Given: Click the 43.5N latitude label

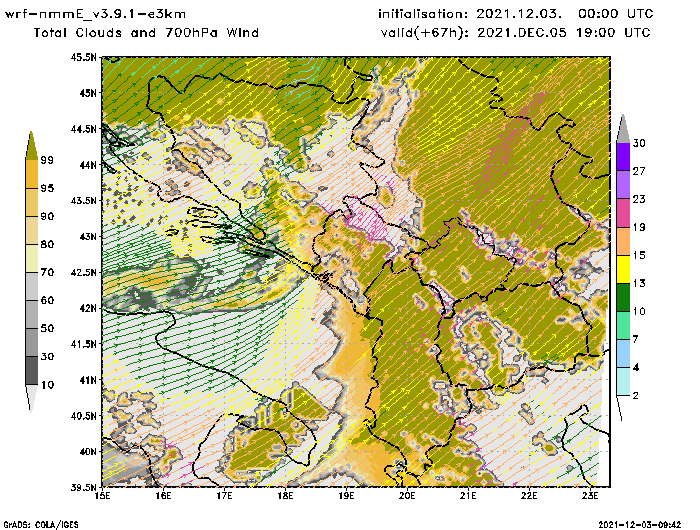Looking at the screenshot, I should (83, 200).
